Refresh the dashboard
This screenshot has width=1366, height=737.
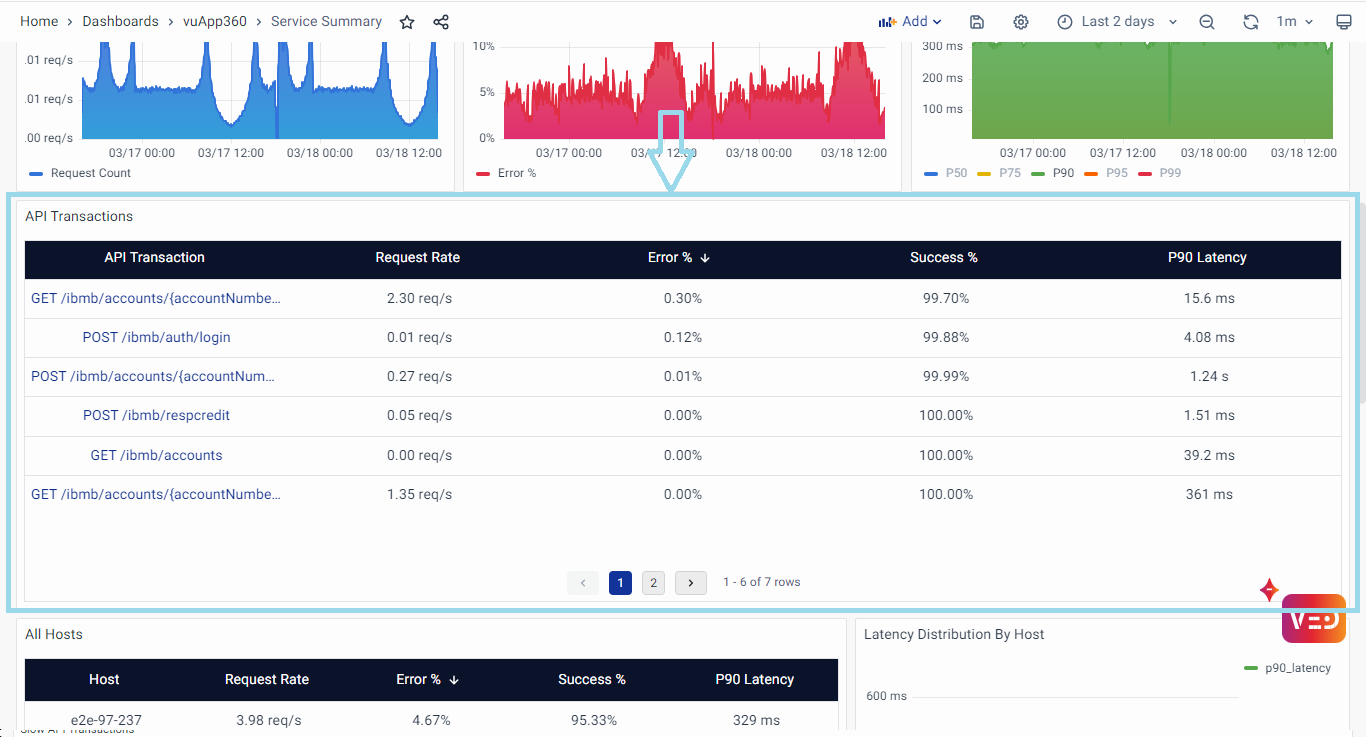tap(1250, 22)
